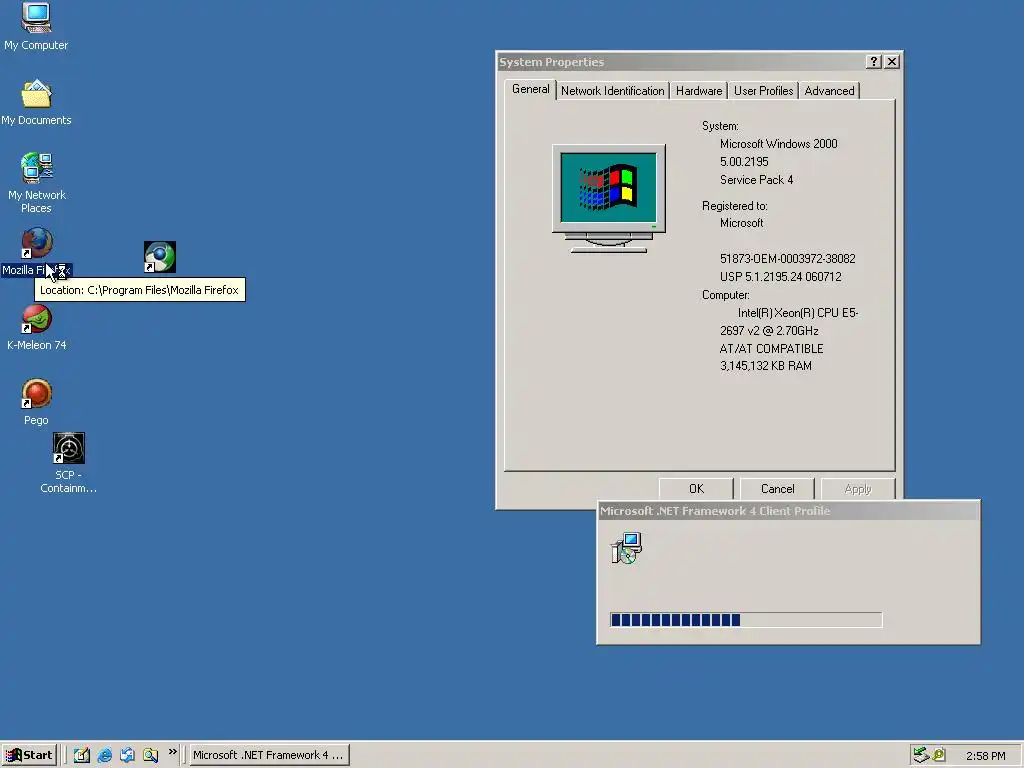Open the Hardware tab

699,91
